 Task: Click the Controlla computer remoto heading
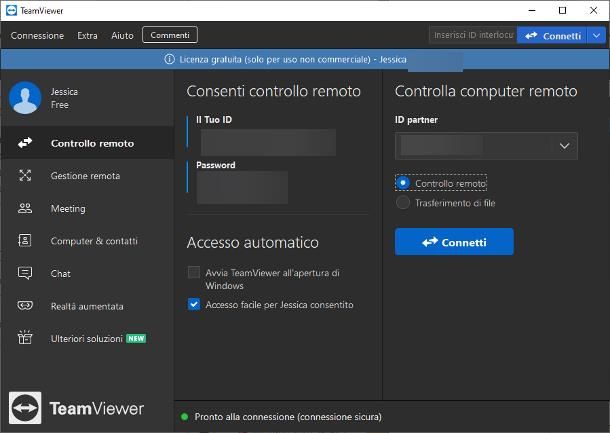coord(486,91)
